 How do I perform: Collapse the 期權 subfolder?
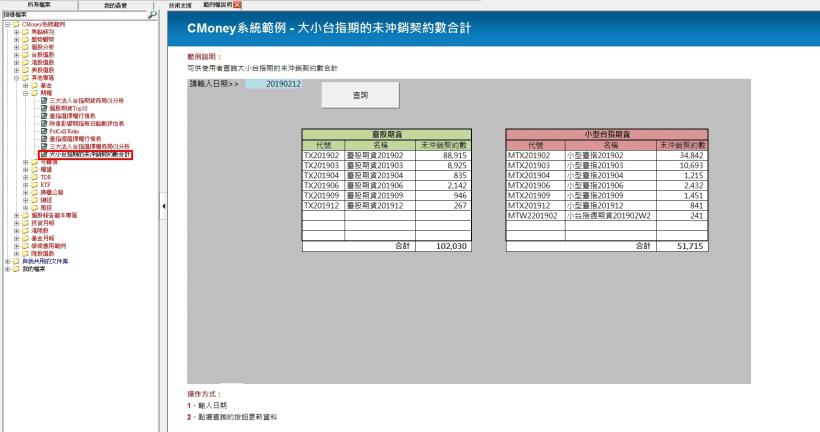pos(26,93)
